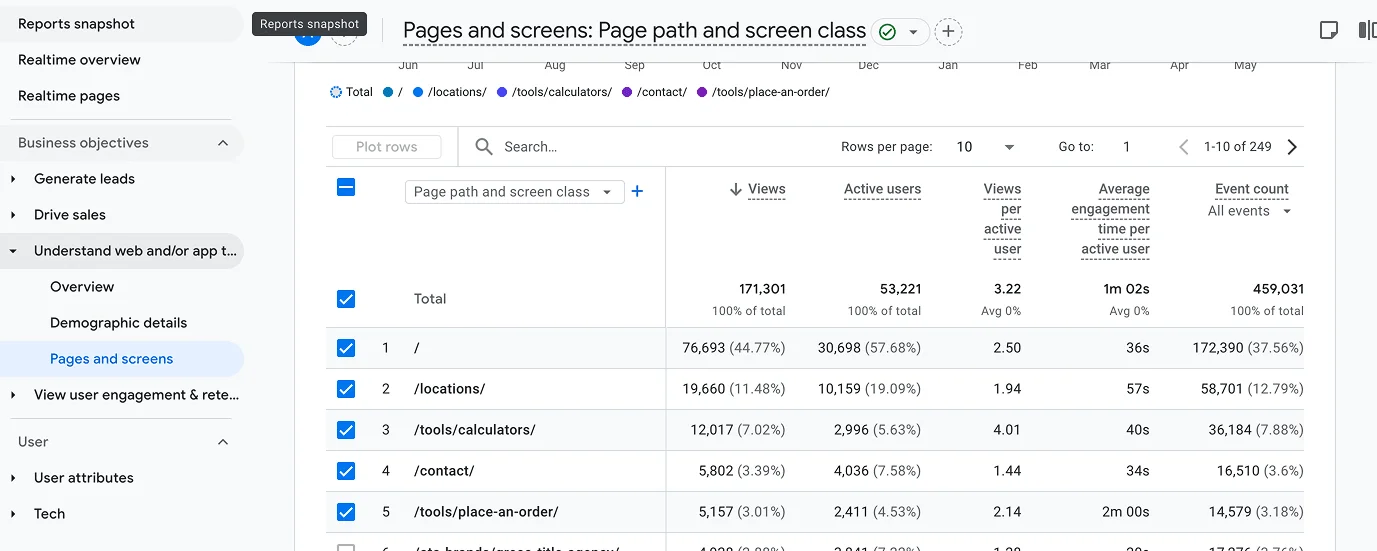Open Demographic details report
Image resolution: width=1377 pixels, height=551 pixels.
[x=118, y=323]
